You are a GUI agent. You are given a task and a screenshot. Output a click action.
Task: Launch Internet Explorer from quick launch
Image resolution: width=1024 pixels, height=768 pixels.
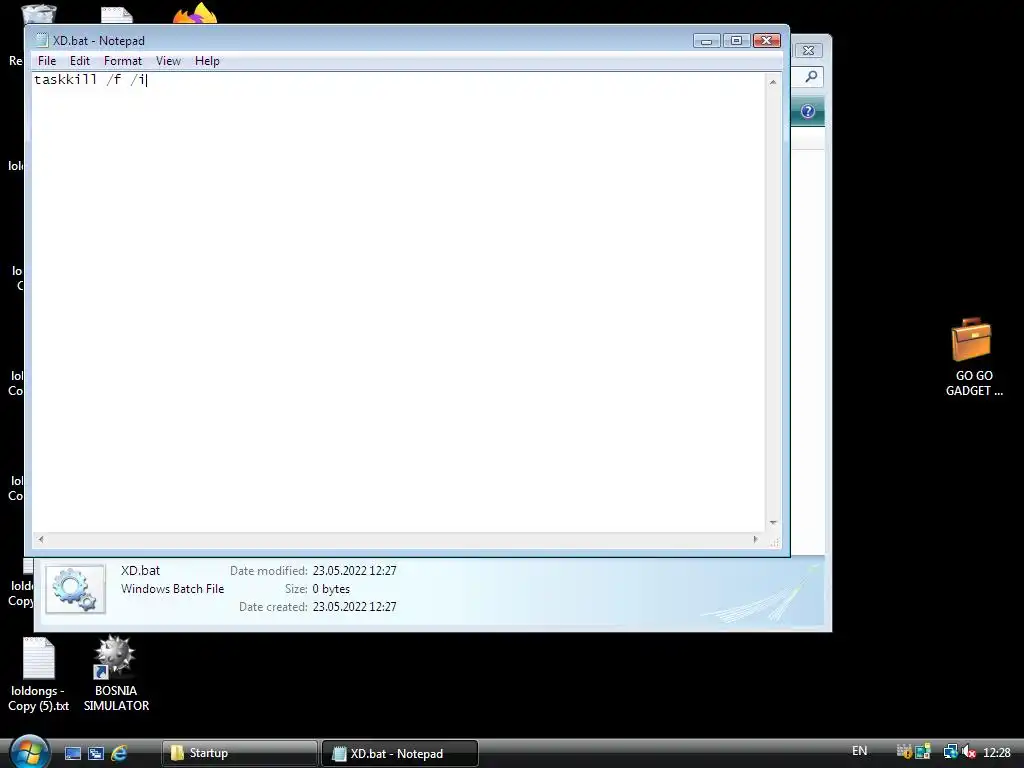click(119, 754)
